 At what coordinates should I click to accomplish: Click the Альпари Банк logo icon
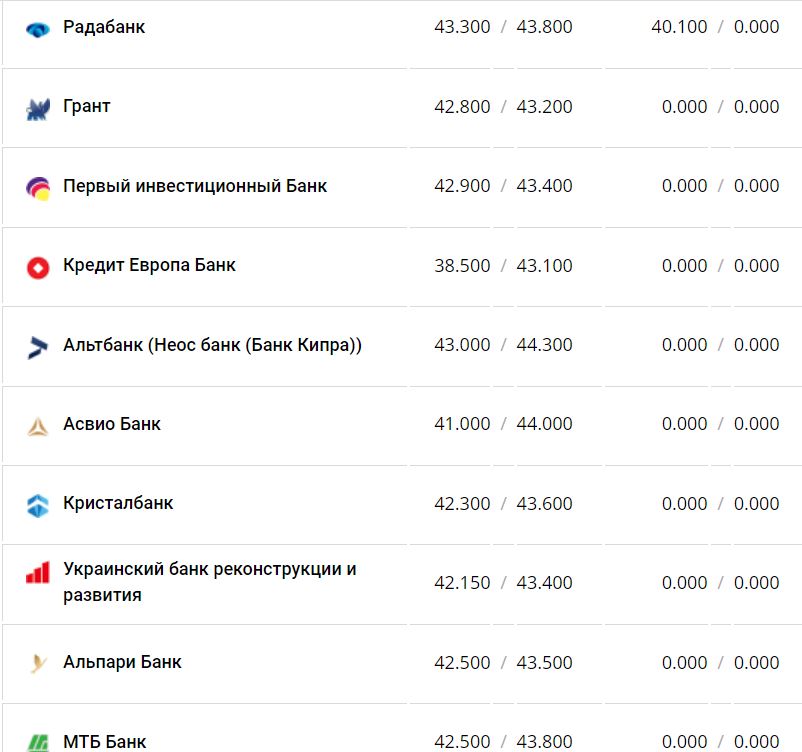38,663
